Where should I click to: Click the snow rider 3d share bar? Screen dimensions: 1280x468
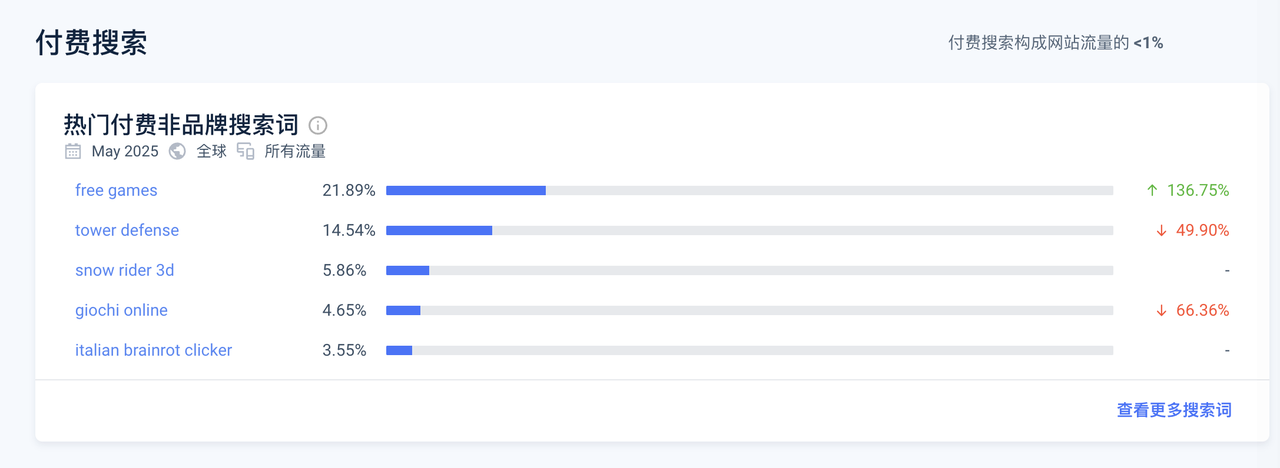click(749, 270)
